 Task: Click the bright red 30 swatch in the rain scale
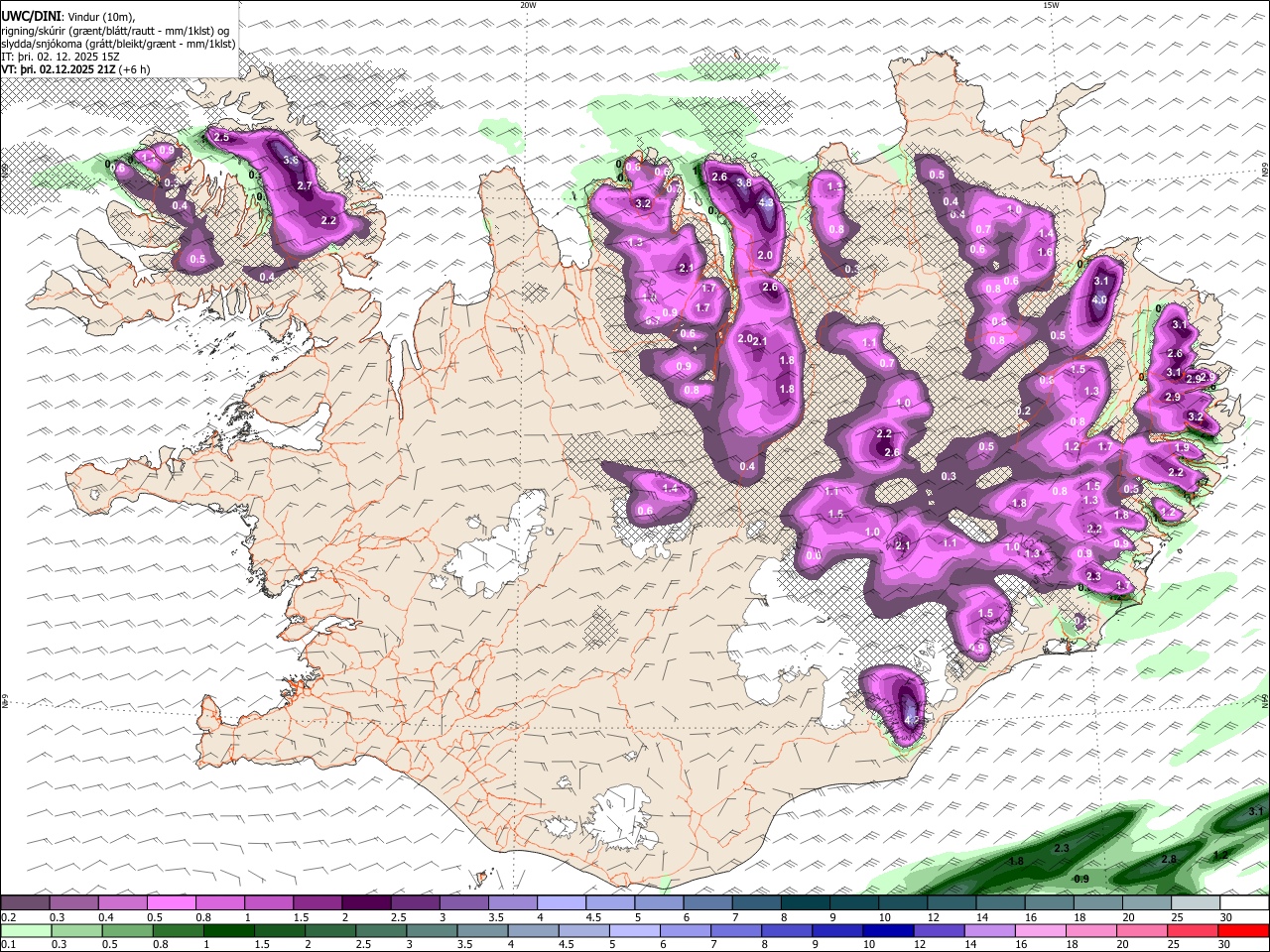tap(1243, 931)
